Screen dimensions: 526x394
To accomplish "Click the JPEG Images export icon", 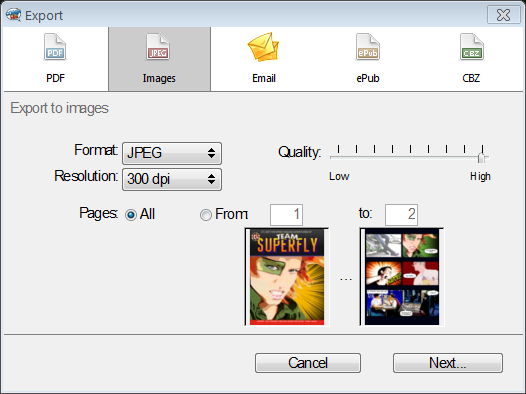I will click(158, 47).
